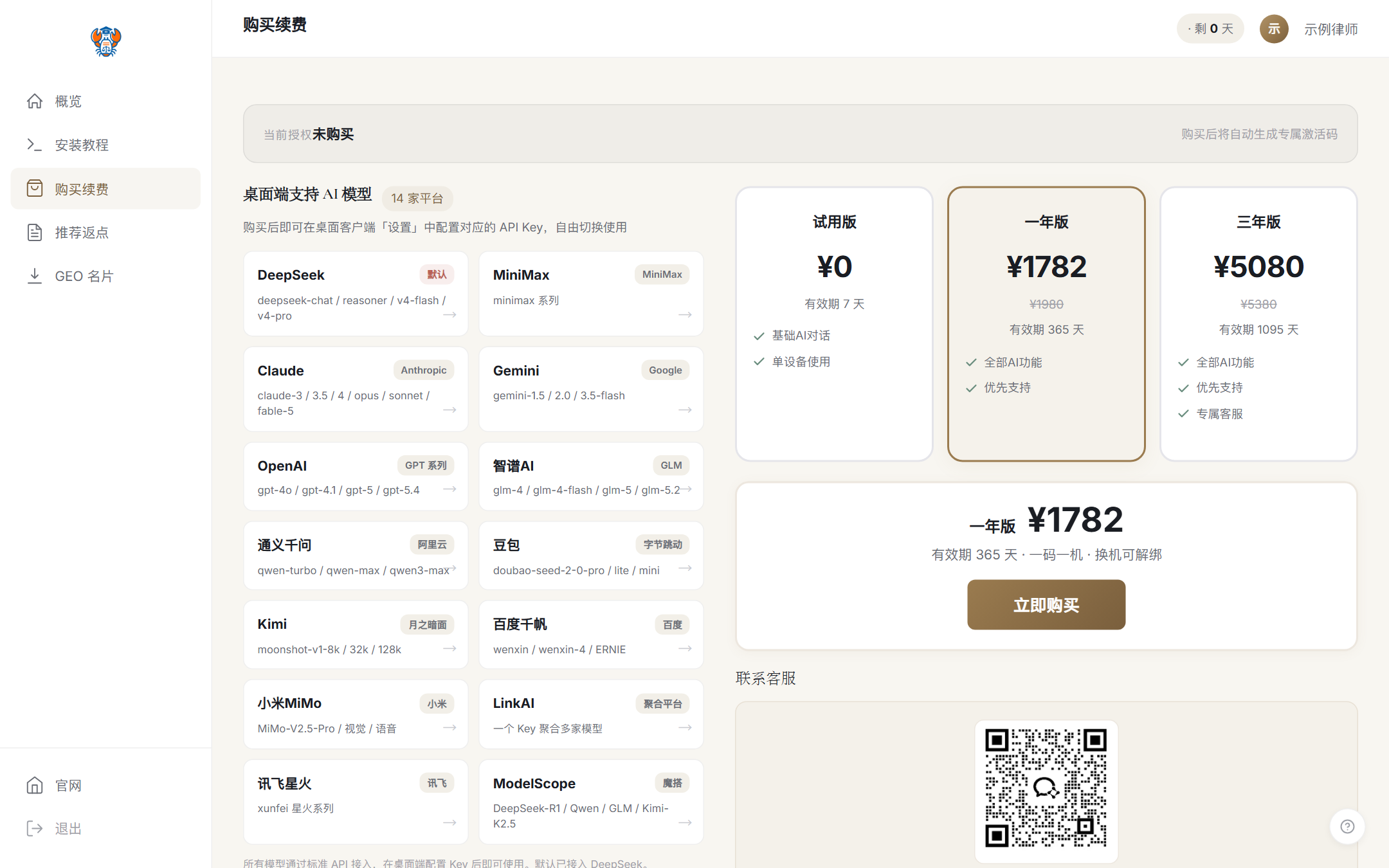Click the 通义千问 card title

click(x=284, y=545)
